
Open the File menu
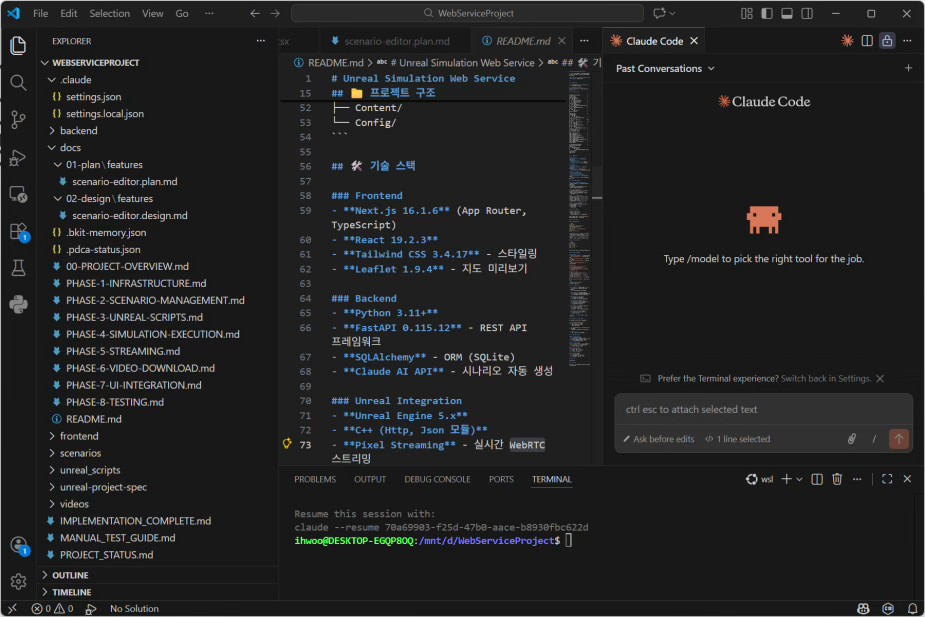pyautogui.click(x=41, y=13)
